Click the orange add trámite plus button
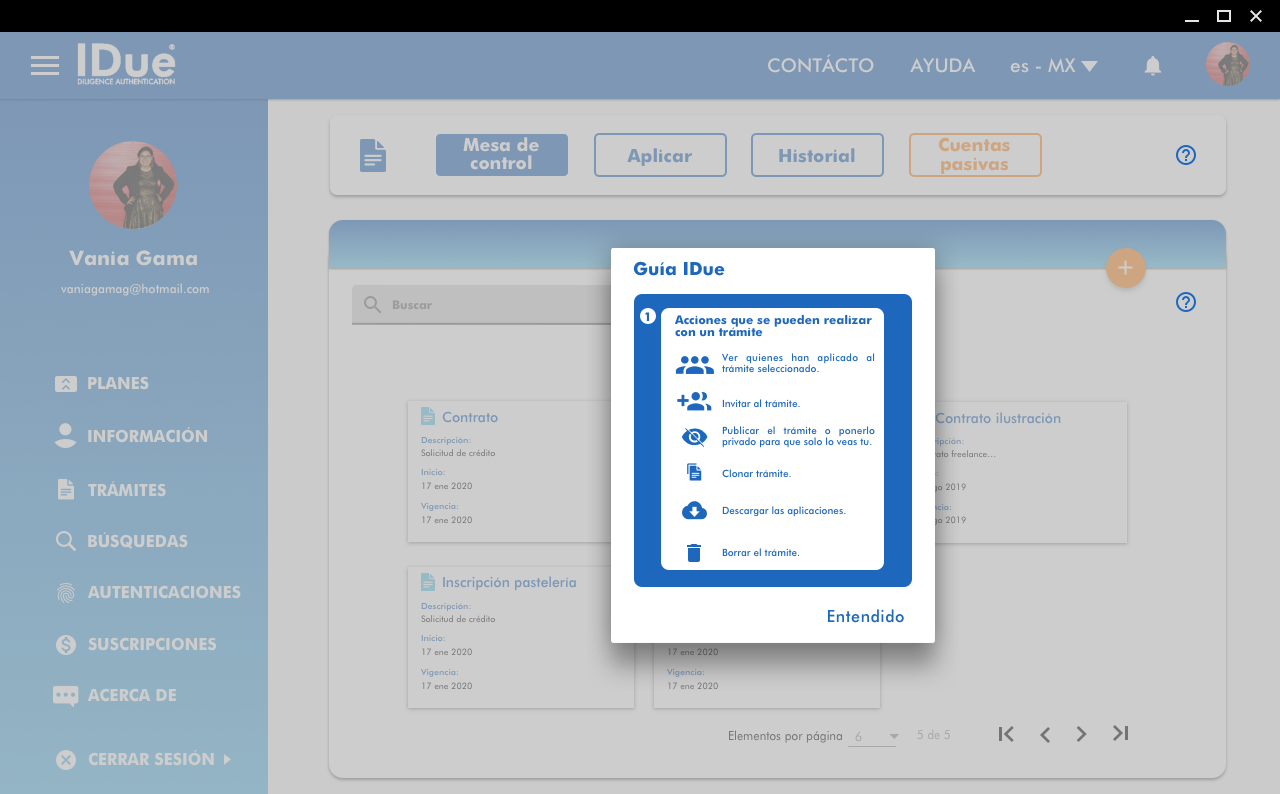Screen dimensions: 1280x794 click(x=1125, y=268)
